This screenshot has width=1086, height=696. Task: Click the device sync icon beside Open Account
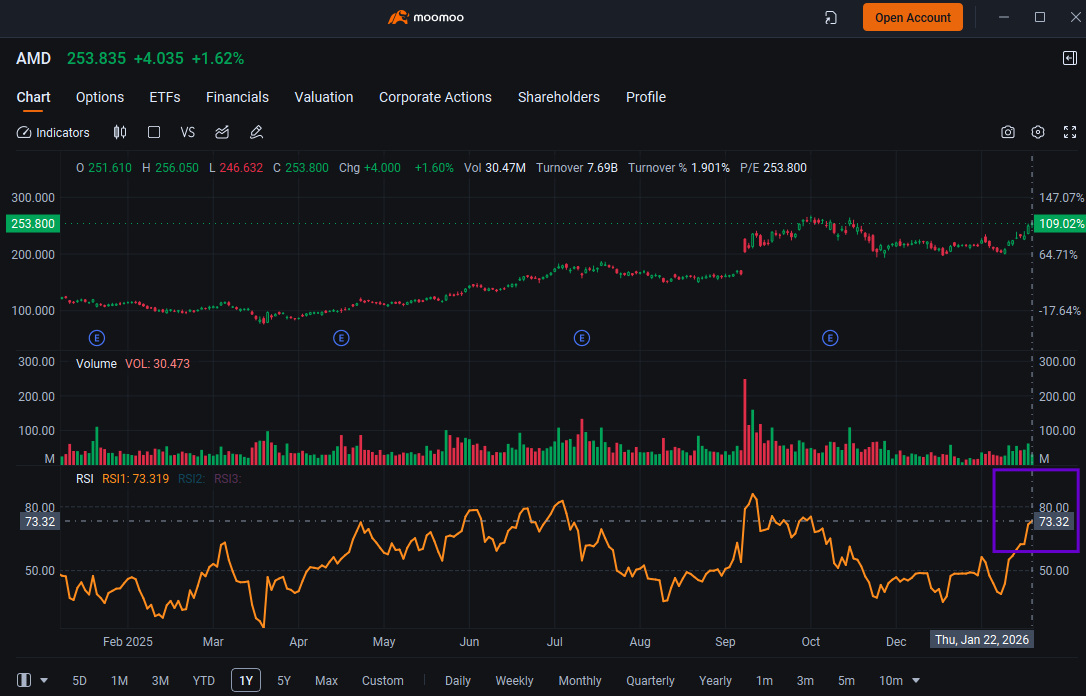tap(831, 17)
